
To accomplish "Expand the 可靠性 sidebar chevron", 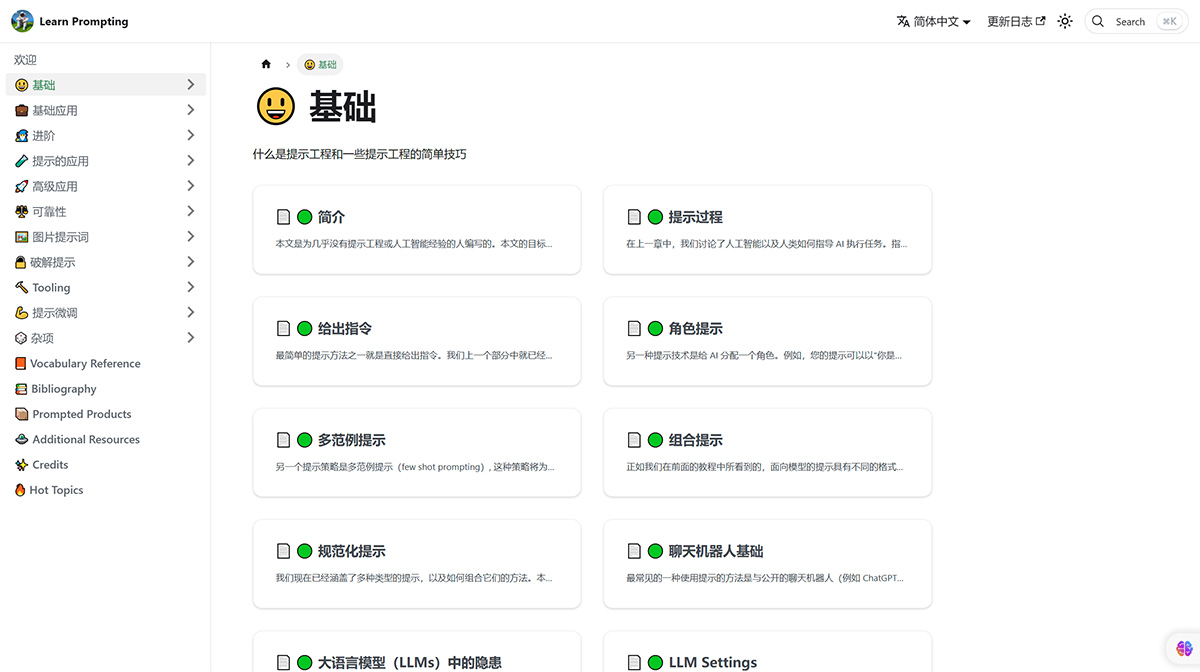I will (190, 211).
